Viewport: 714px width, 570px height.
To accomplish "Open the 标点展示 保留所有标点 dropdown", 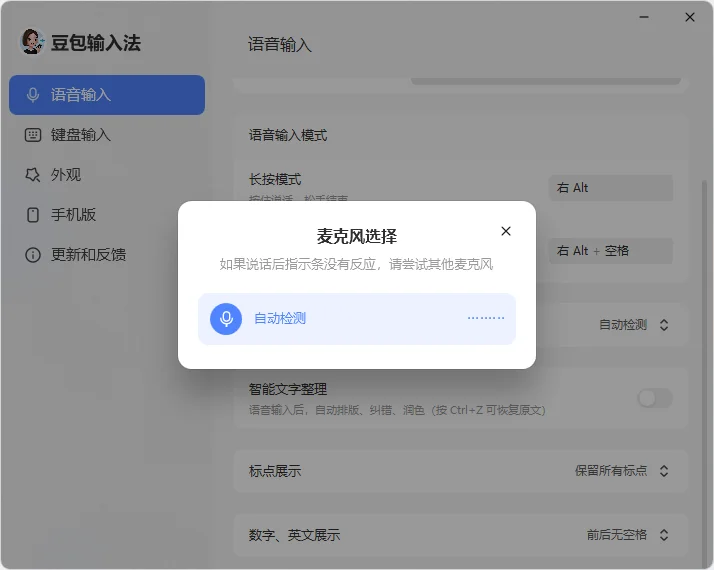I will click(622, 471).
